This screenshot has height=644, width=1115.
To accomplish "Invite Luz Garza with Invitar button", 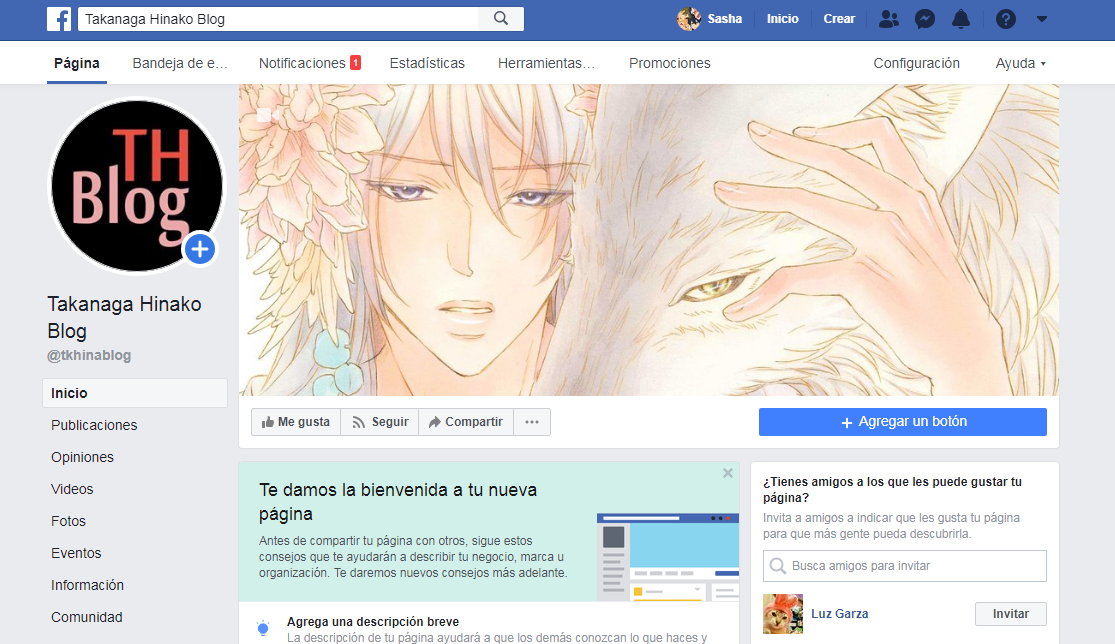I will (x=1010, y=613).
